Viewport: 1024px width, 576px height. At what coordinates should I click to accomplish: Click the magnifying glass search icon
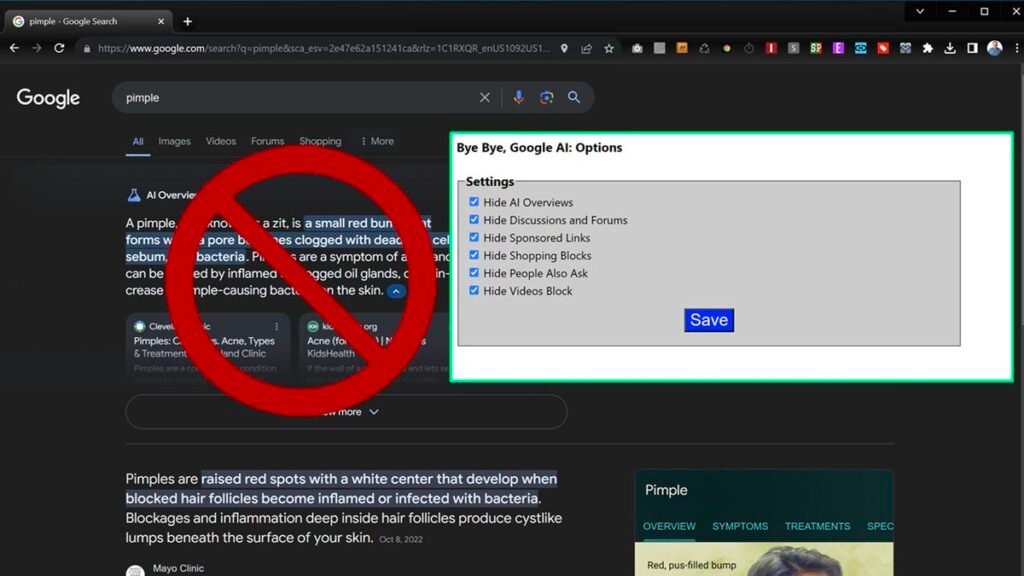pos(574,98)
